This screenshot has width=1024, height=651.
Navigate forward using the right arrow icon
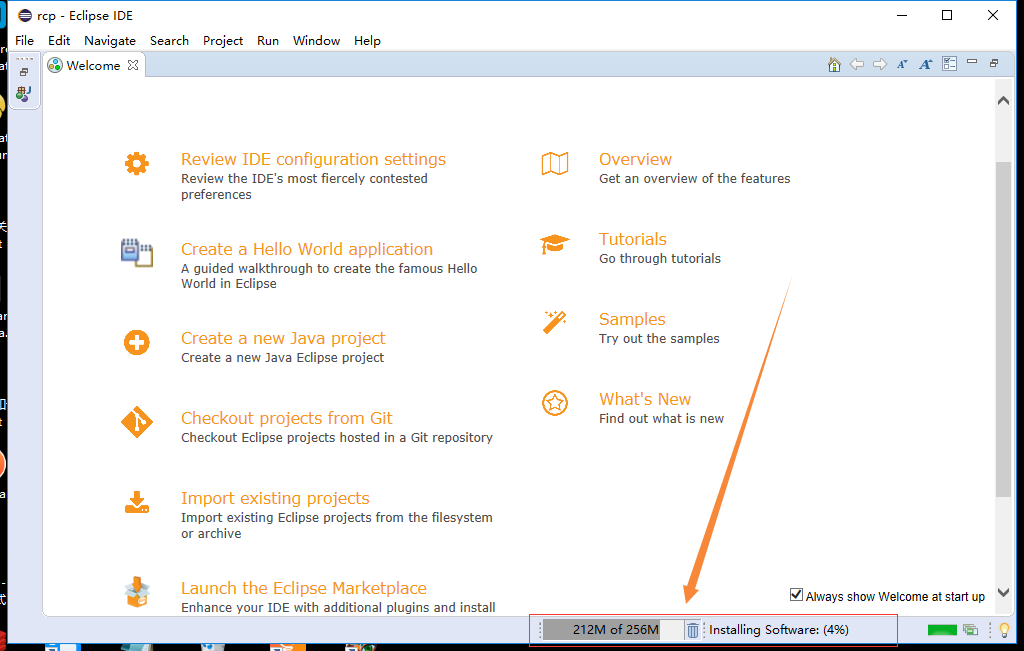pyautogui.click(x=879, y=63)
